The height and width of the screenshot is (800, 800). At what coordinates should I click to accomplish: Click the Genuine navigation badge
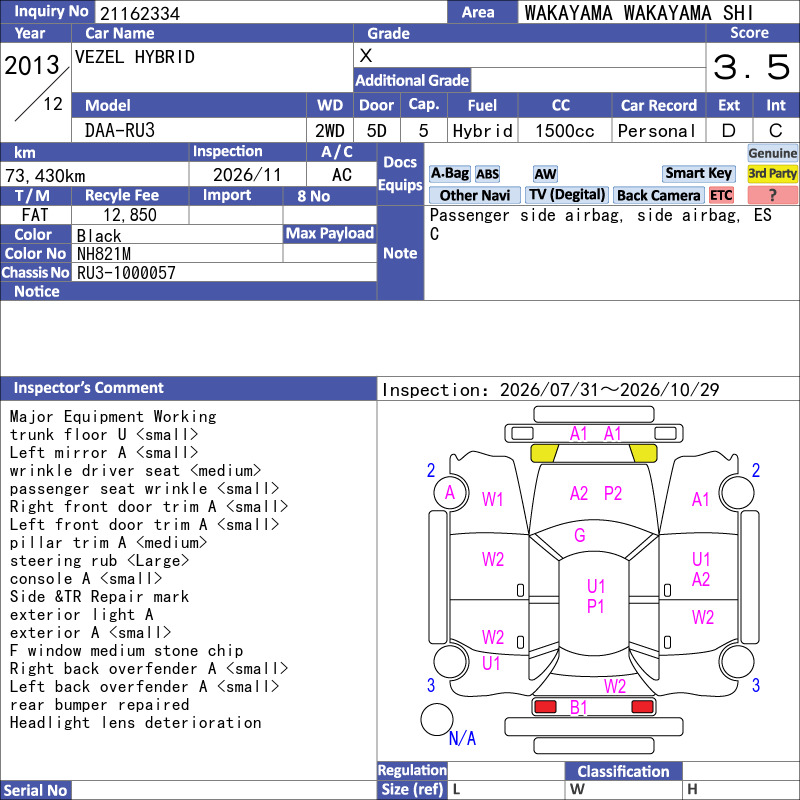[x=772, y=153]
